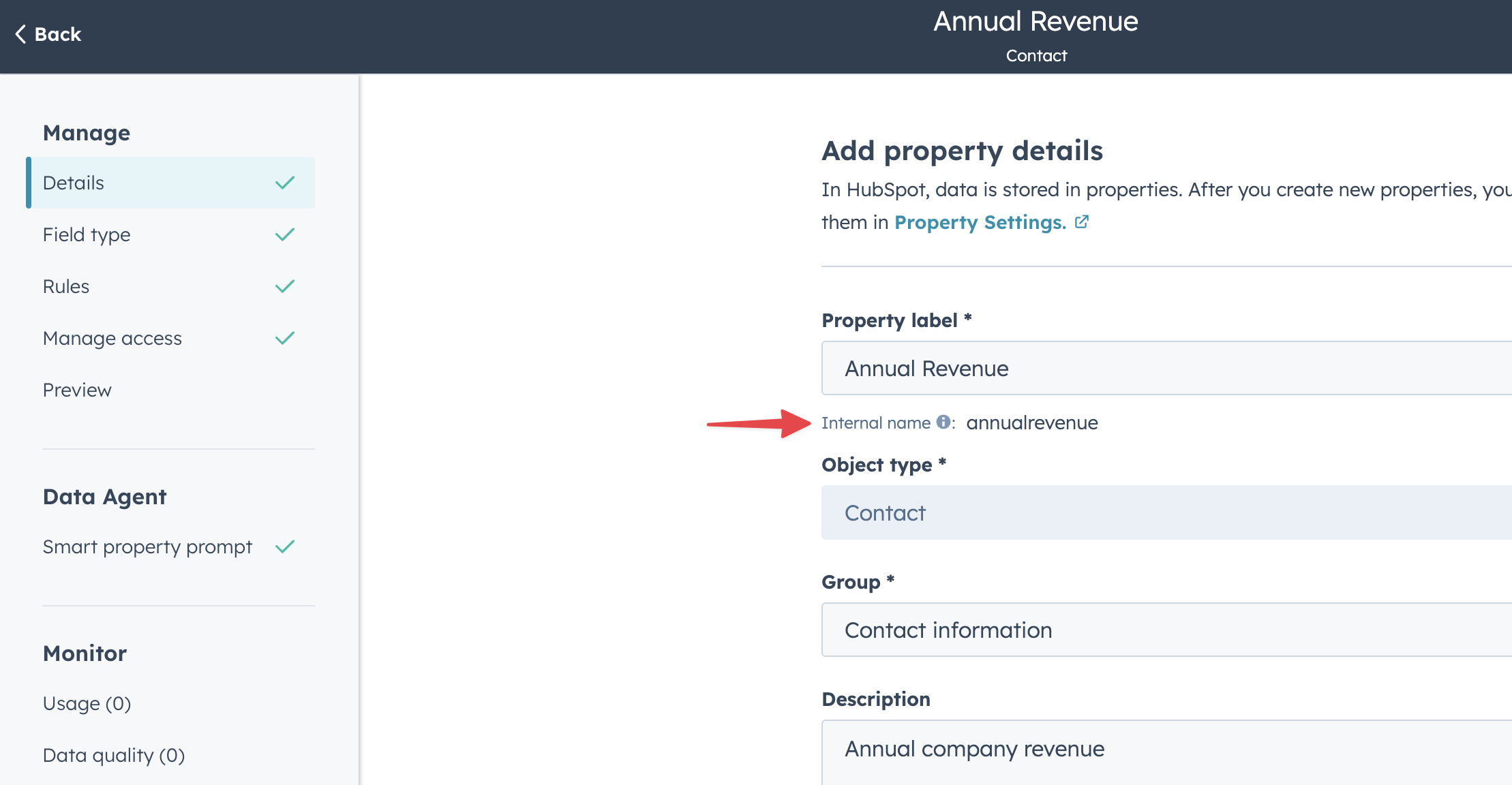Image resolution: width=1512 pixels, height=785 pixels.
Task: Click the Internal name info icon
Action: [x=943, y=422]
